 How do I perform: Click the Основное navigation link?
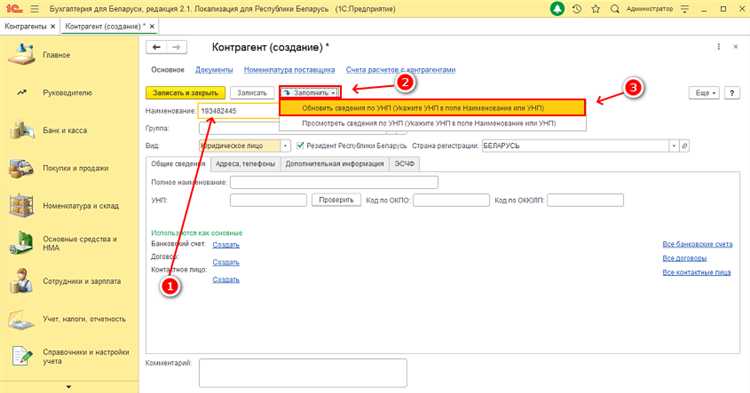167,70
